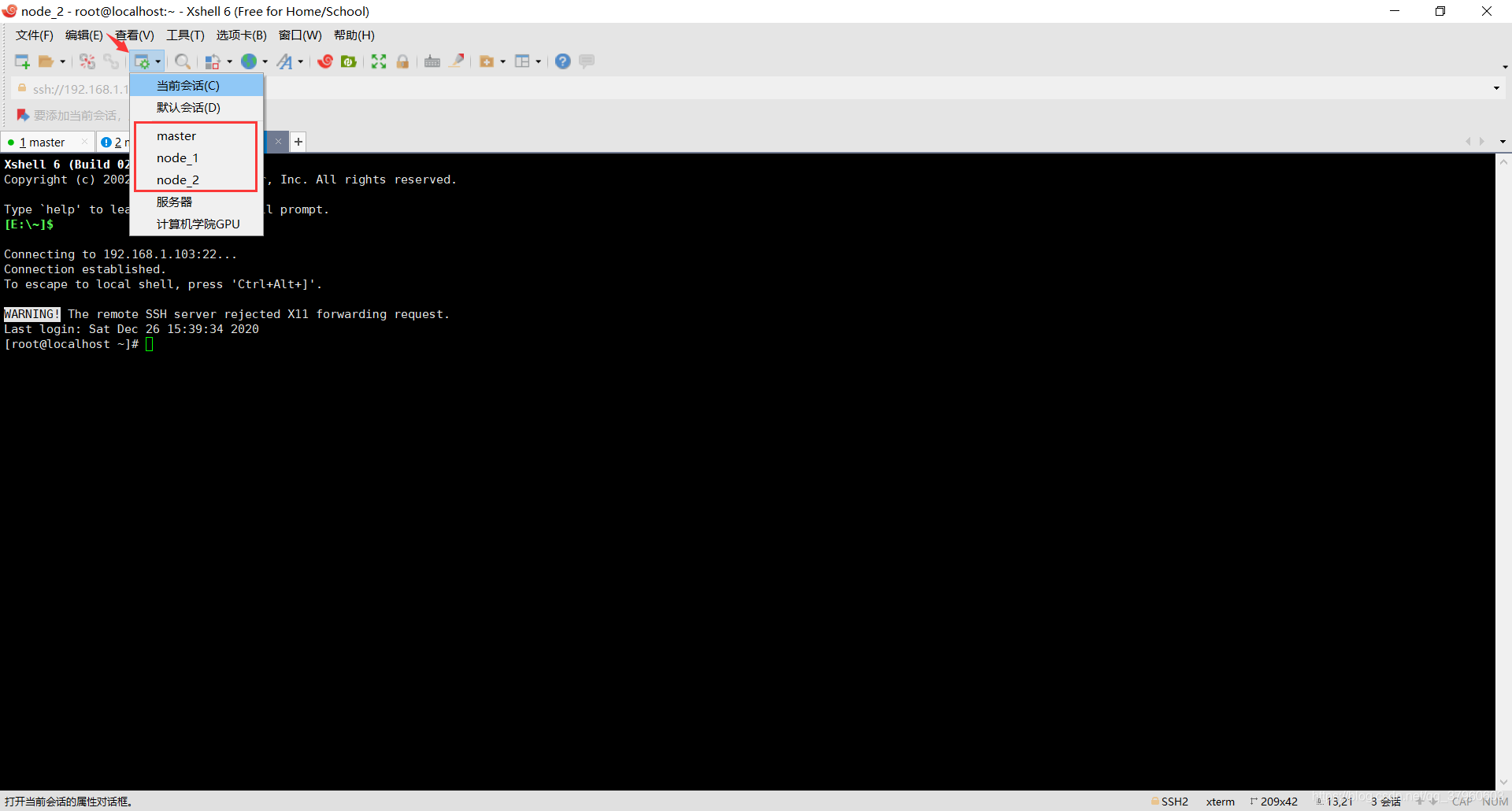The height and width of the screenshot is (811, 1512).
Task: Open the 窗口(W) menu
Action: [300, 35]
